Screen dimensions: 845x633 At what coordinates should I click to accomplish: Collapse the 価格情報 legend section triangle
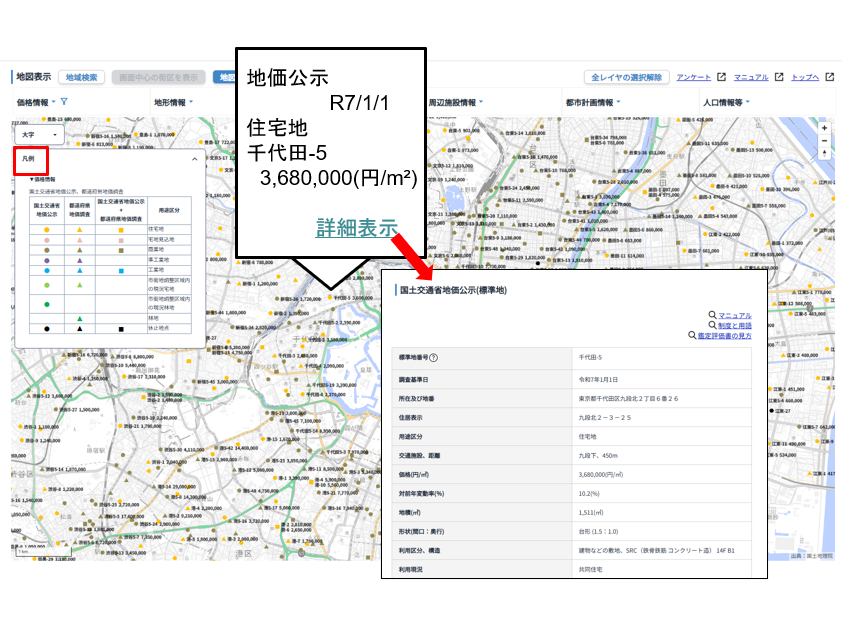click(31, 179)
